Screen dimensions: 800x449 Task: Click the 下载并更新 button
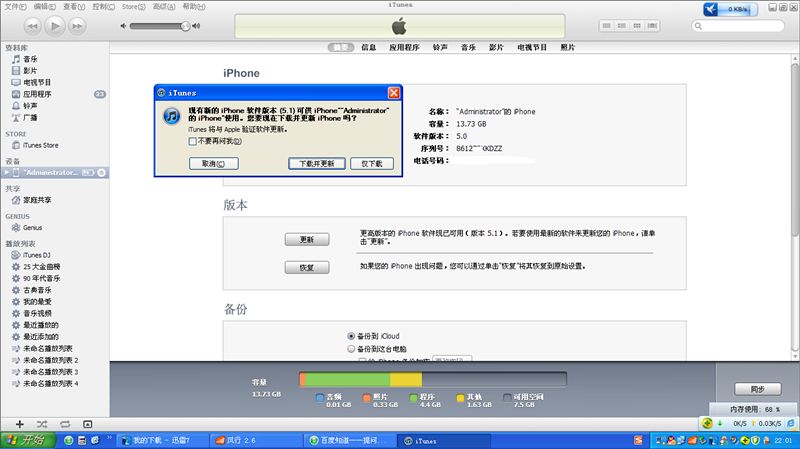tap(317, 163)
